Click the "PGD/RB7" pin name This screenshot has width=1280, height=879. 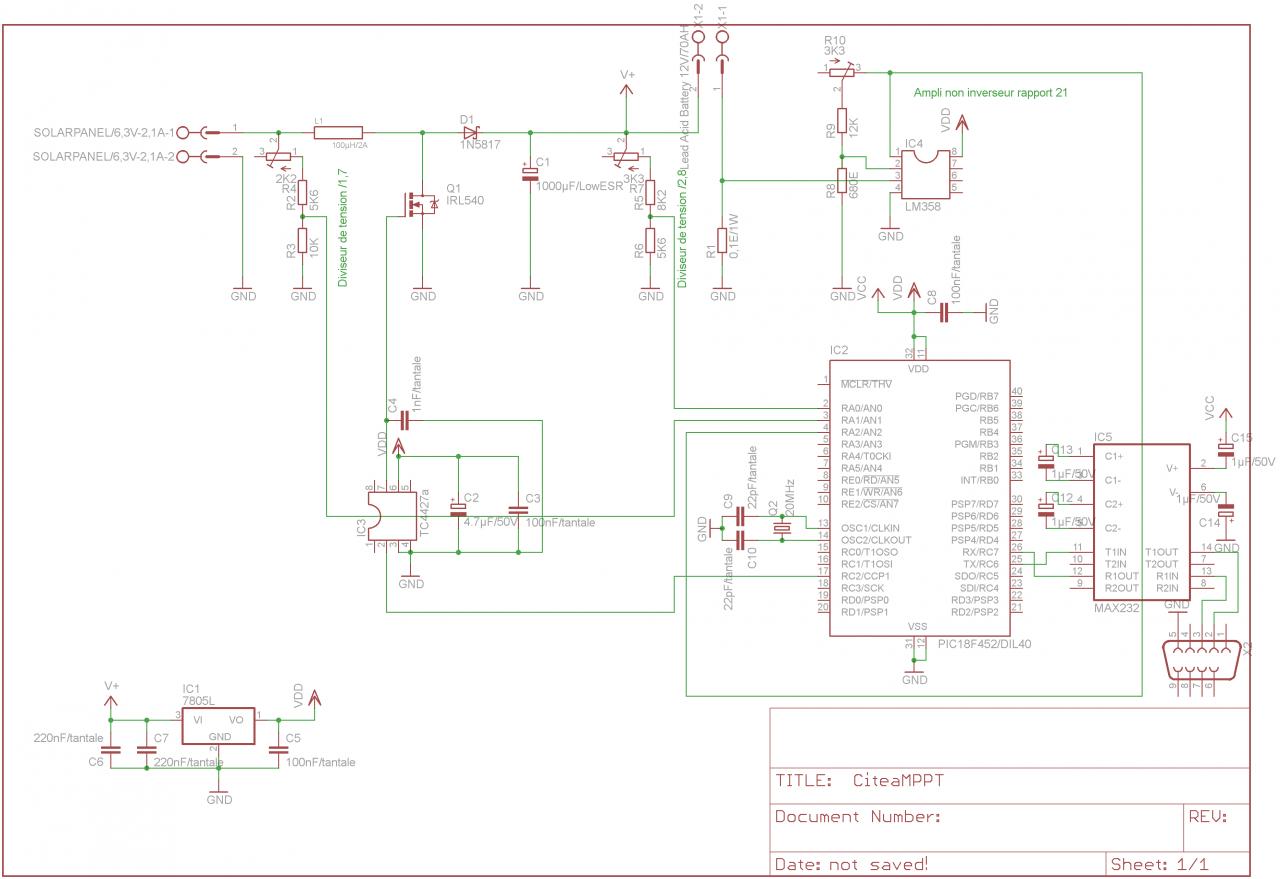point(977,396)
